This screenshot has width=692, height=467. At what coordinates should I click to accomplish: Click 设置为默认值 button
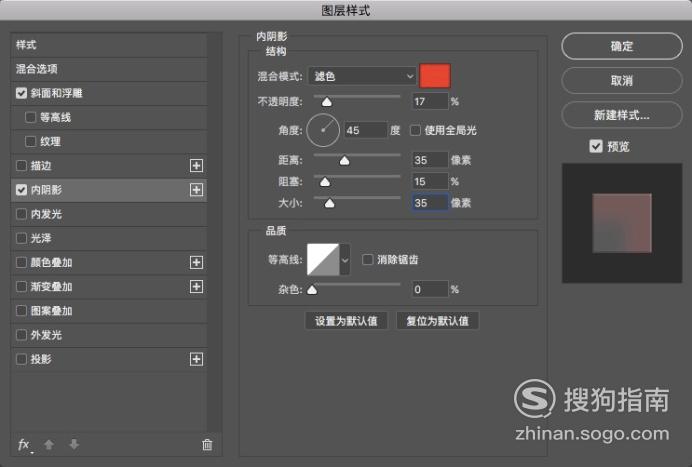point(346,321)
